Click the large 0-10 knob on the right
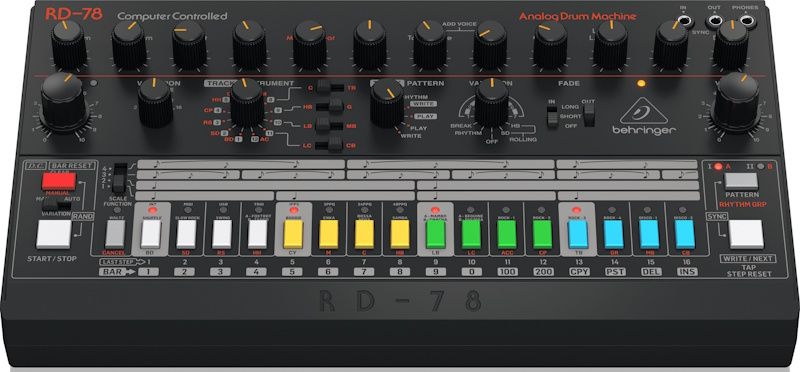Image resolution: width=800 pixels, height=372 pixels. pyautogui.click(x=736, y=103)
